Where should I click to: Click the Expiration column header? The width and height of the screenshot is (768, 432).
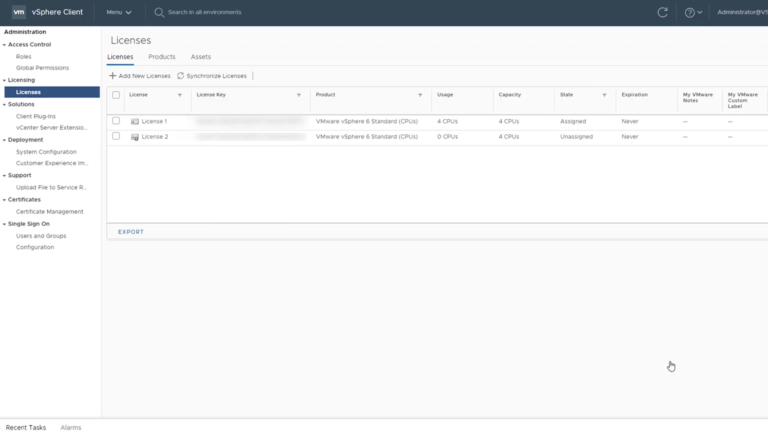(x=635, y=95)
